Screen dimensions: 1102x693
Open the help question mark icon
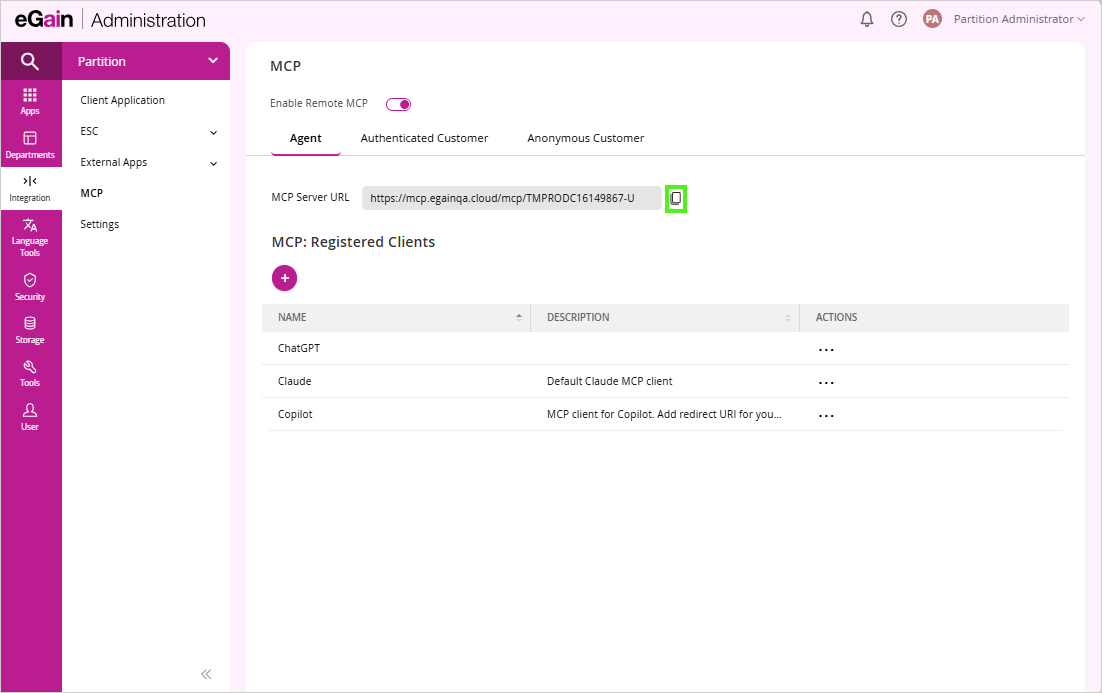pyautogui.click(x=898, y=19)
